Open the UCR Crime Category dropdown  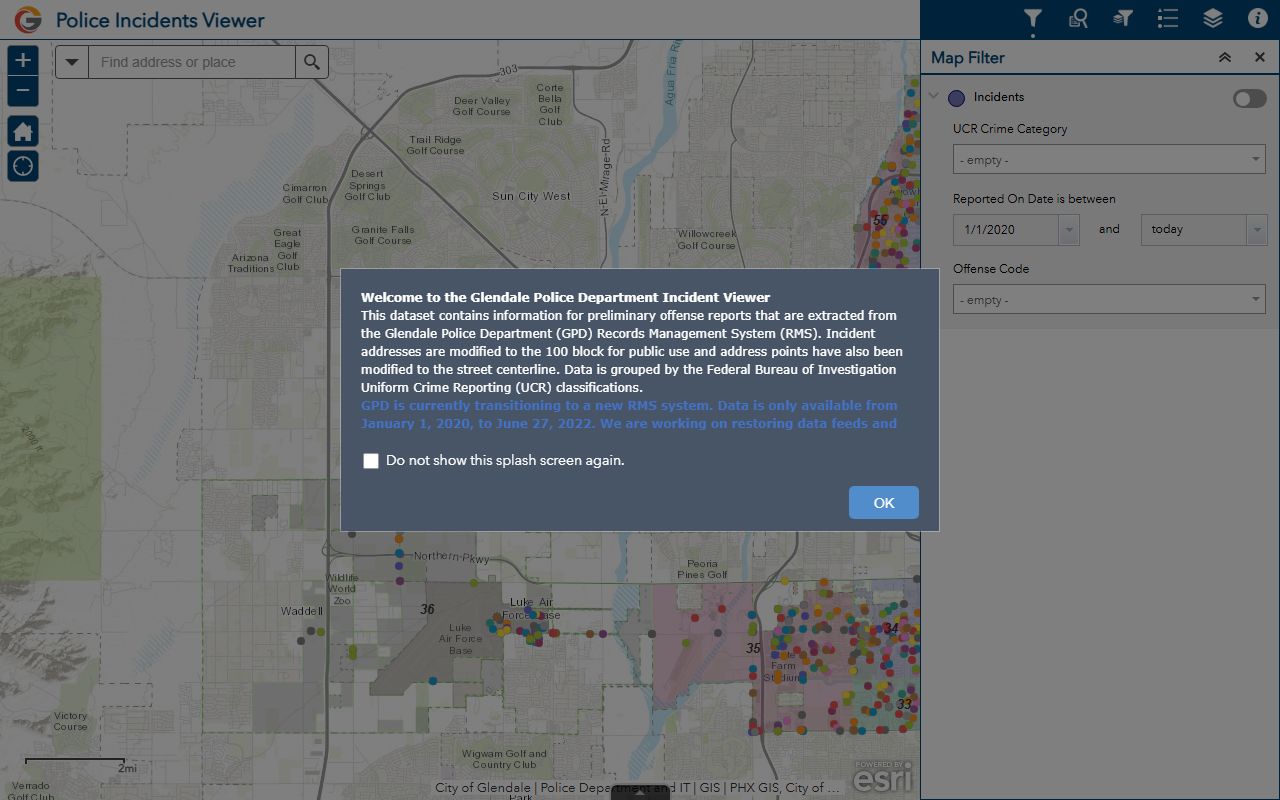[x=1109, y=159]
